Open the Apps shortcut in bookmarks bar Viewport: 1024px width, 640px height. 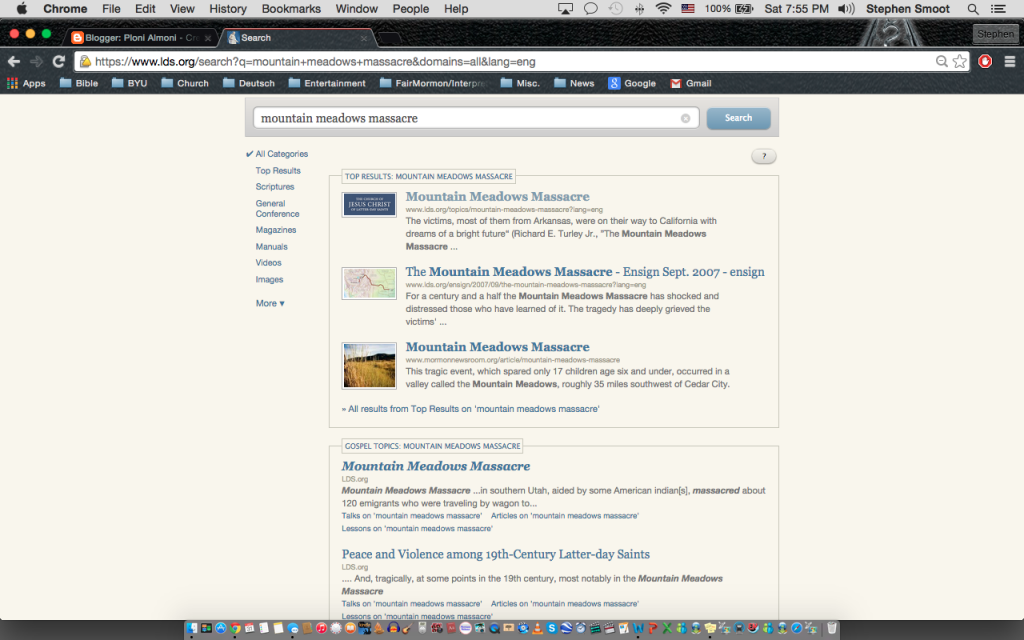click(26, 84)
